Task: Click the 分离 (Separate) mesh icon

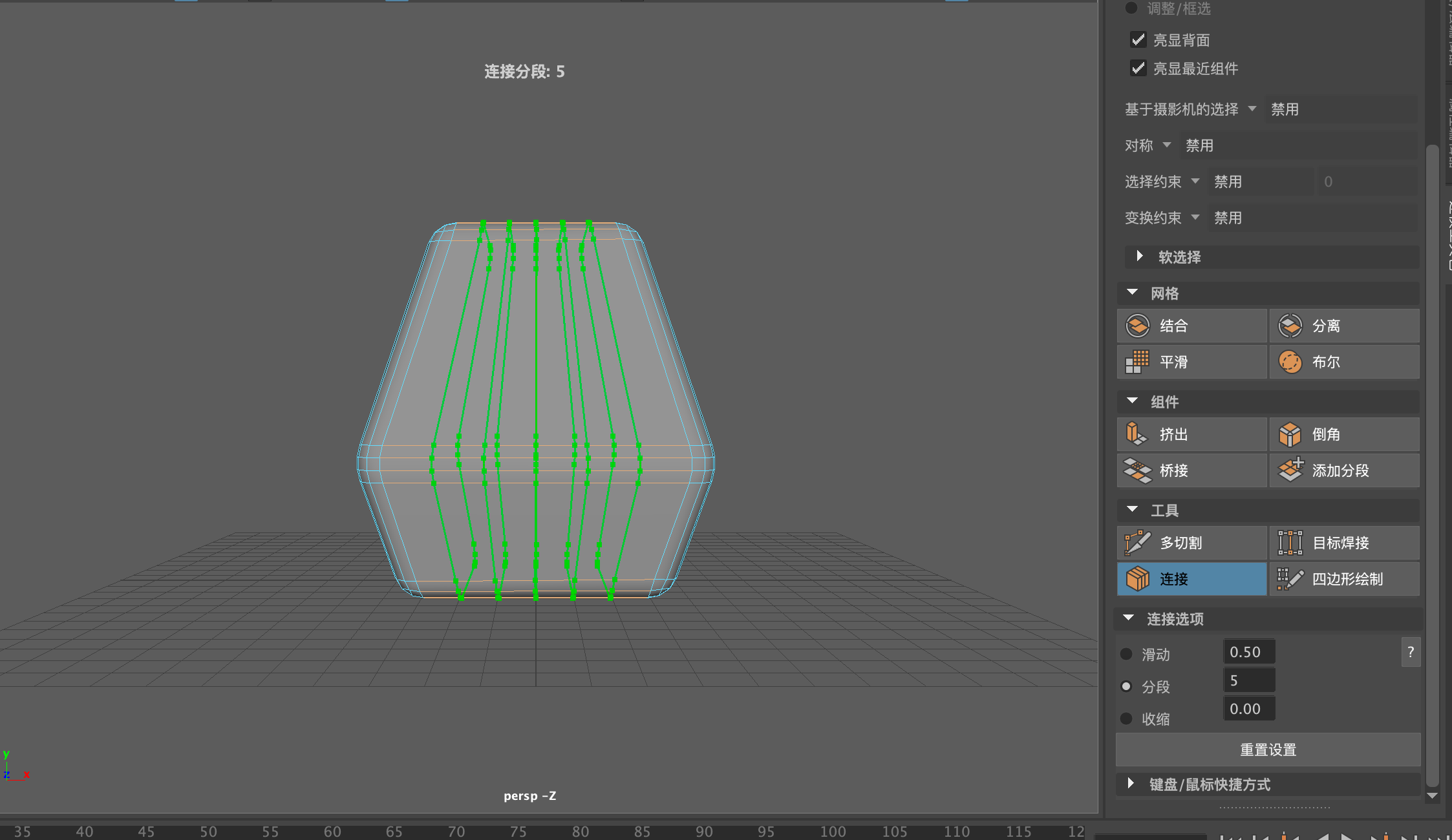Action: click(1290, 326)
